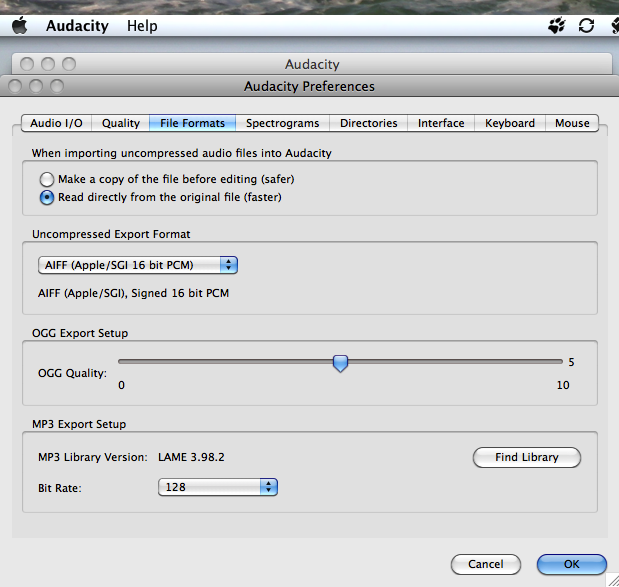Open the Audacity application menu
The image size is (619, 587).
click(77, 25)
